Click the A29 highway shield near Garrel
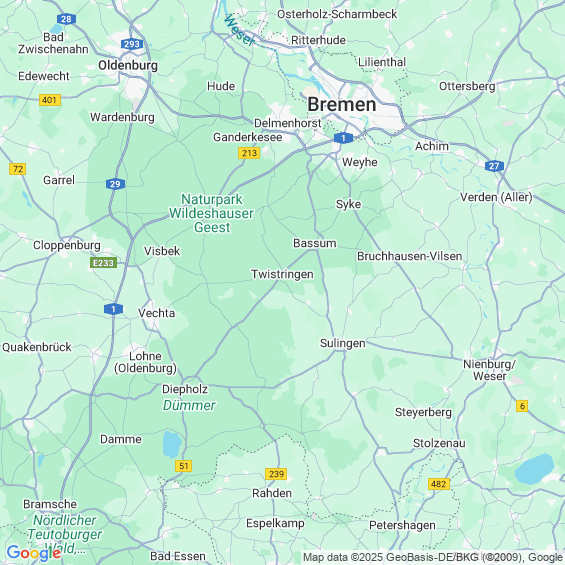Viewport: 565px width, 565px height. click(x=115, y=184)
